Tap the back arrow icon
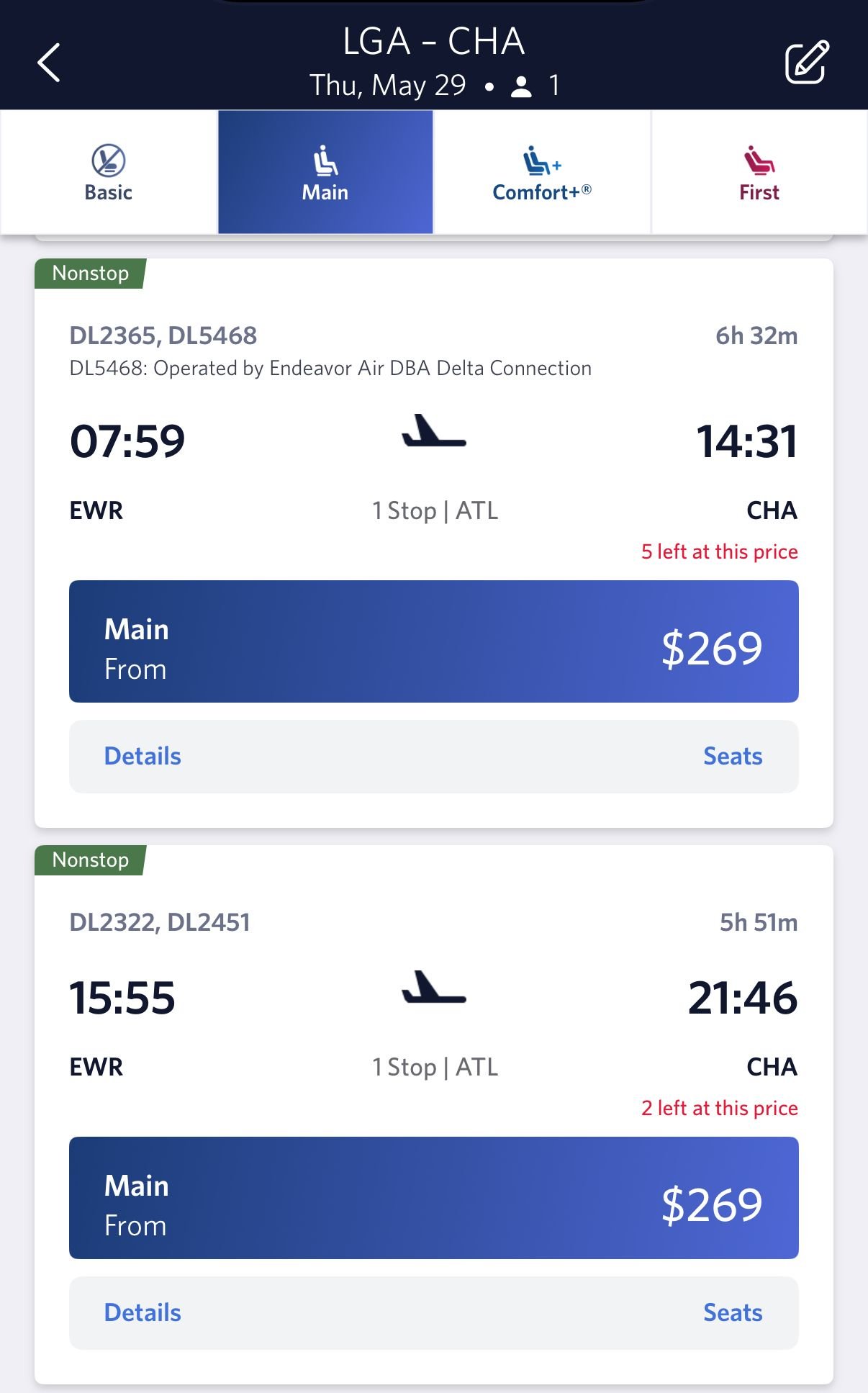This screenshot has height=1393, width=868. 49,63
